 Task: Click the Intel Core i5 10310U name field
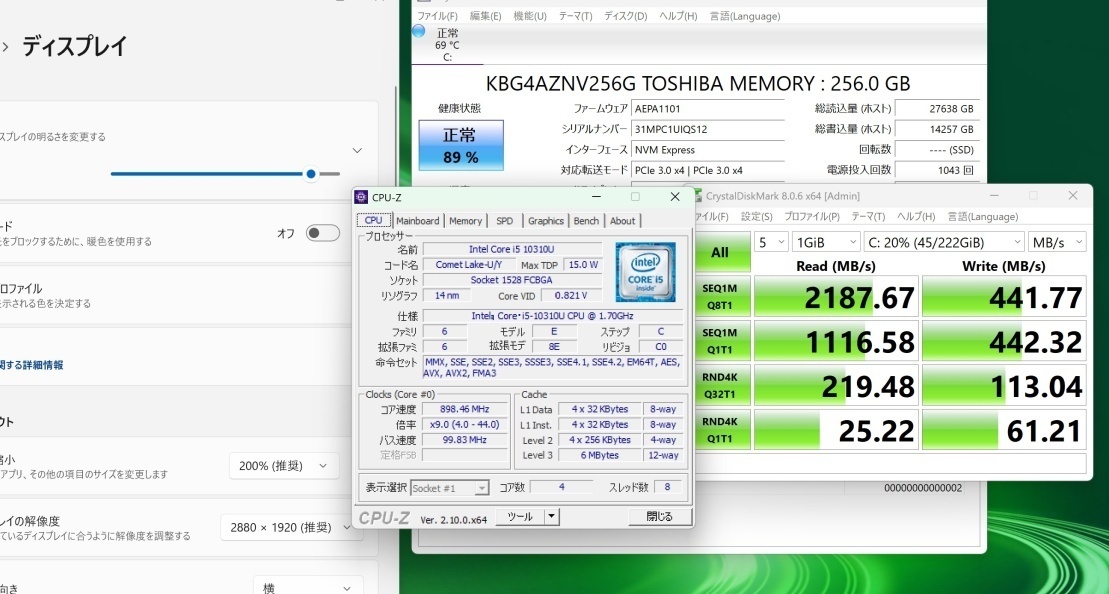click(x=512, y=249)
